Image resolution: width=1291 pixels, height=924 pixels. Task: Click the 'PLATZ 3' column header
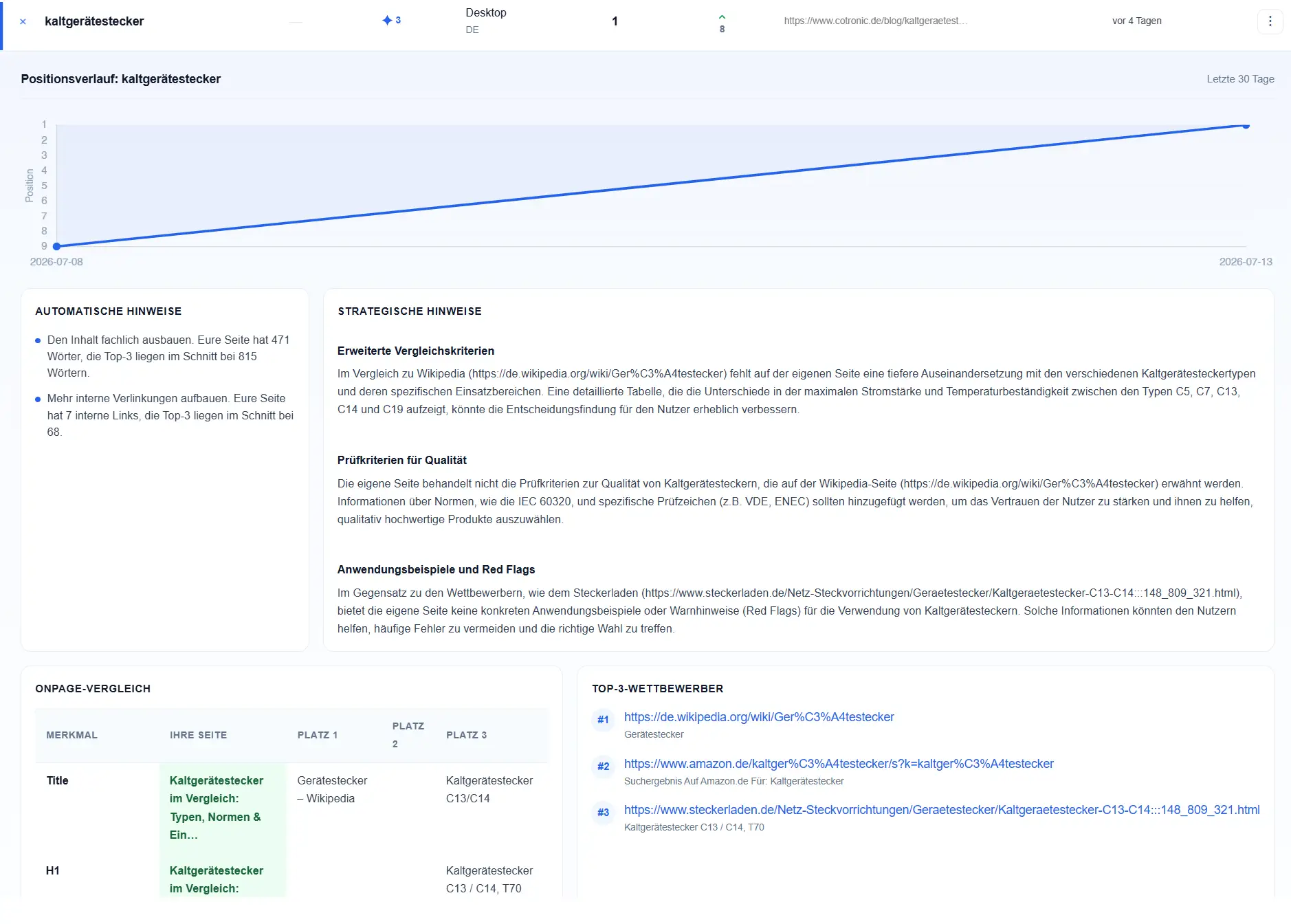coord(466,735)
